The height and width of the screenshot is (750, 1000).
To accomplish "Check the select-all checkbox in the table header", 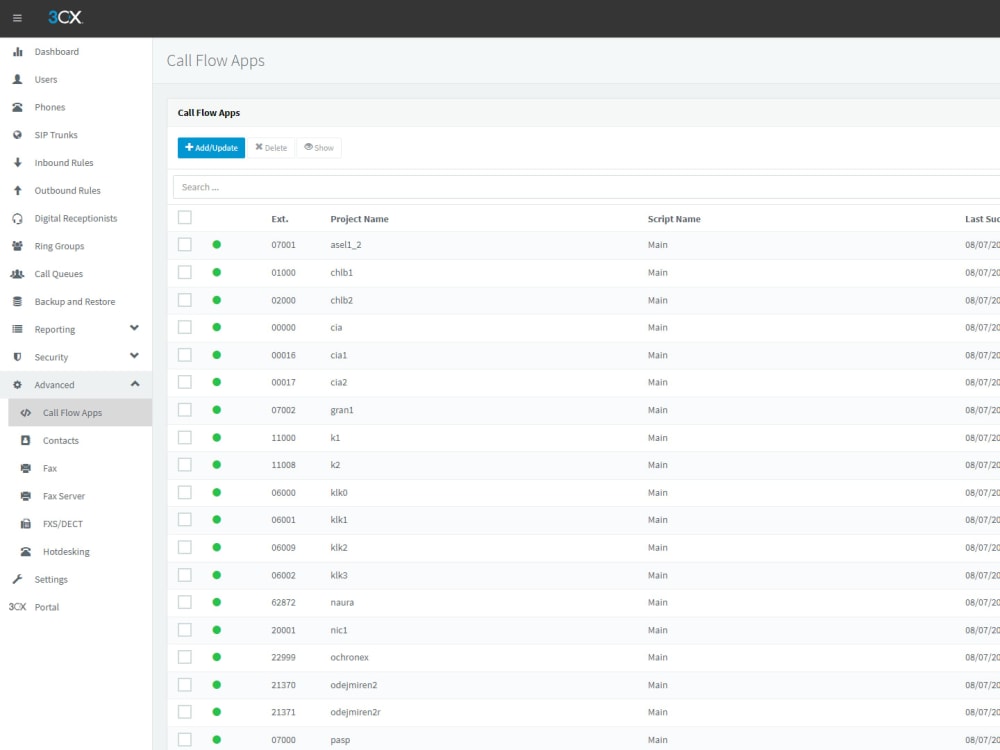I will [185, 217].
